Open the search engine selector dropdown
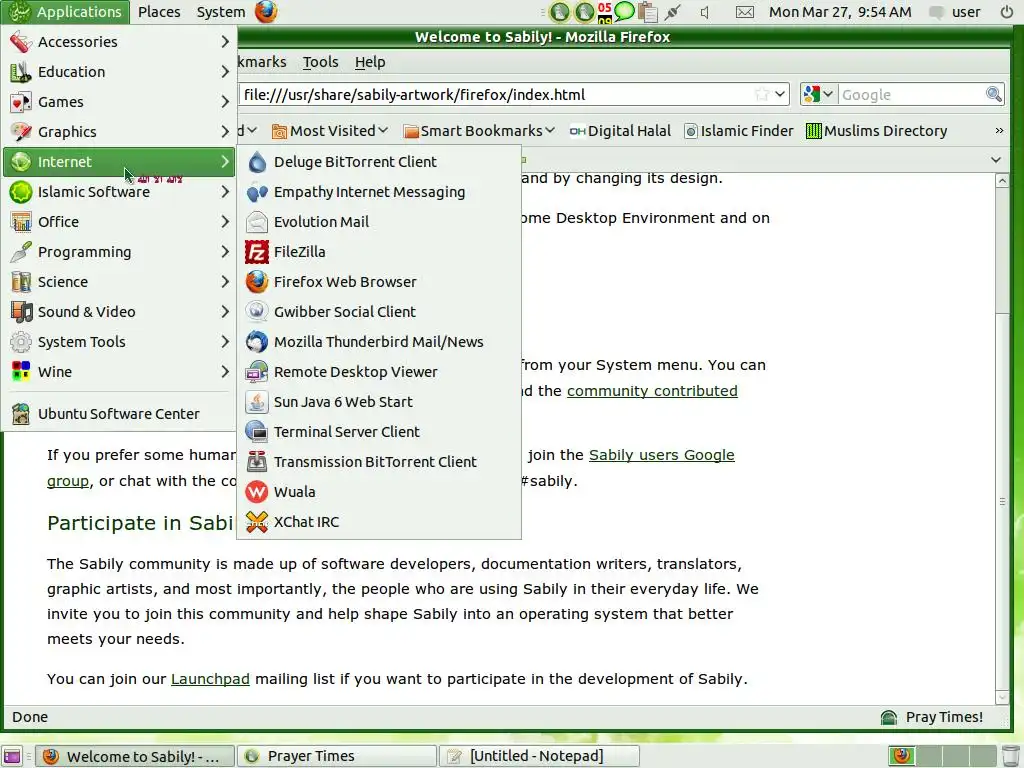 click(x=818, y=95)
